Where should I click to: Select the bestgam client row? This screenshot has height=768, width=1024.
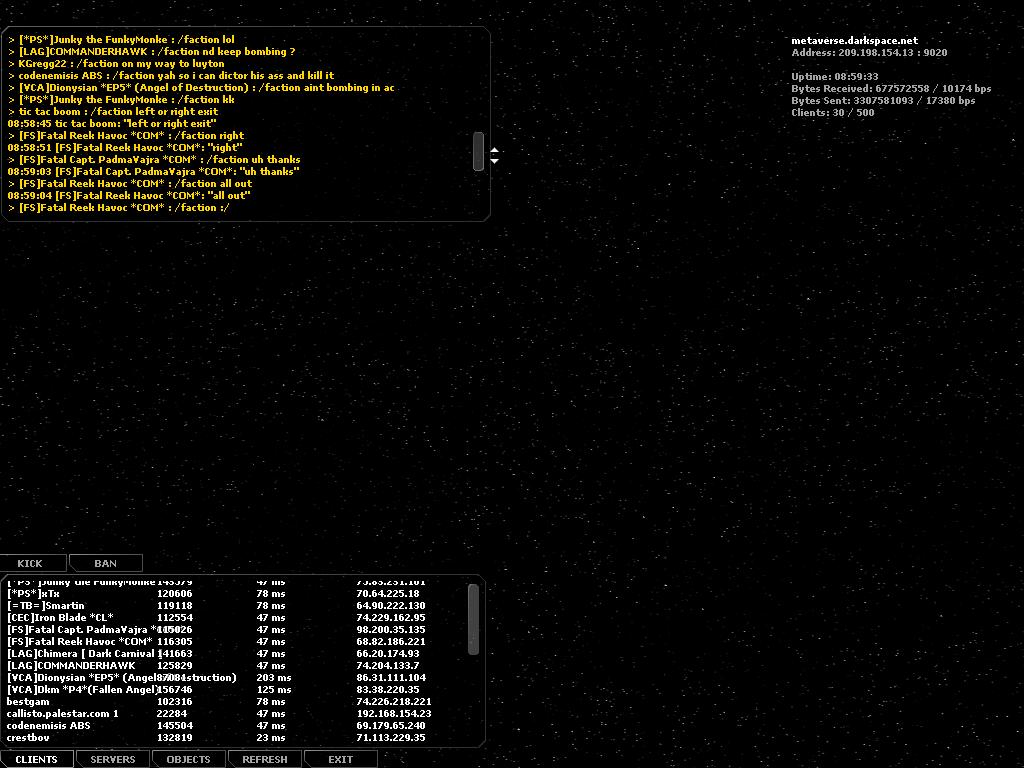pyautogui.click(x=28, y=702)
